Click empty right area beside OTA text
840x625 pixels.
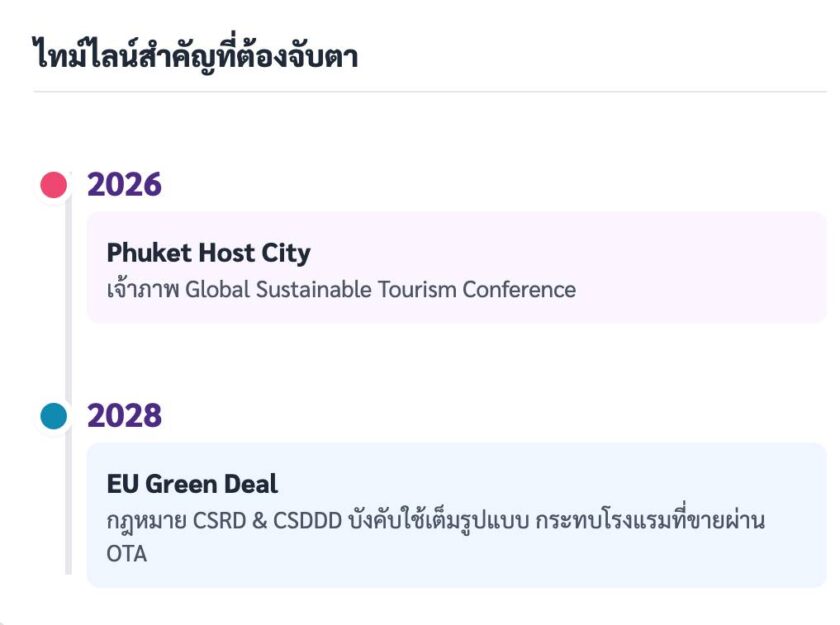pyautogui.click(x=500, y=555)
